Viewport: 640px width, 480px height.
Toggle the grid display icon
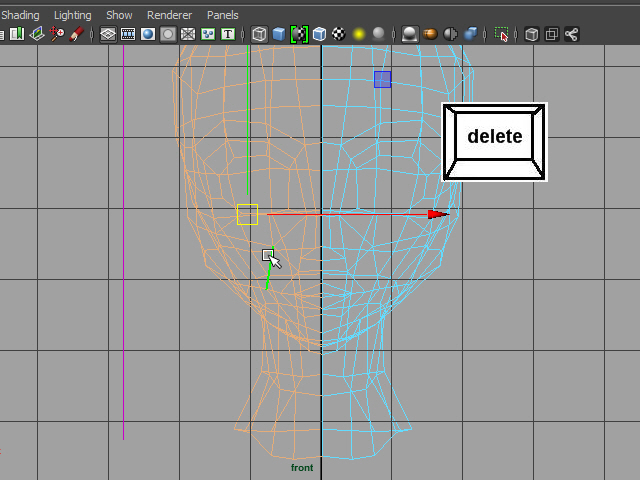coord(108,34)
